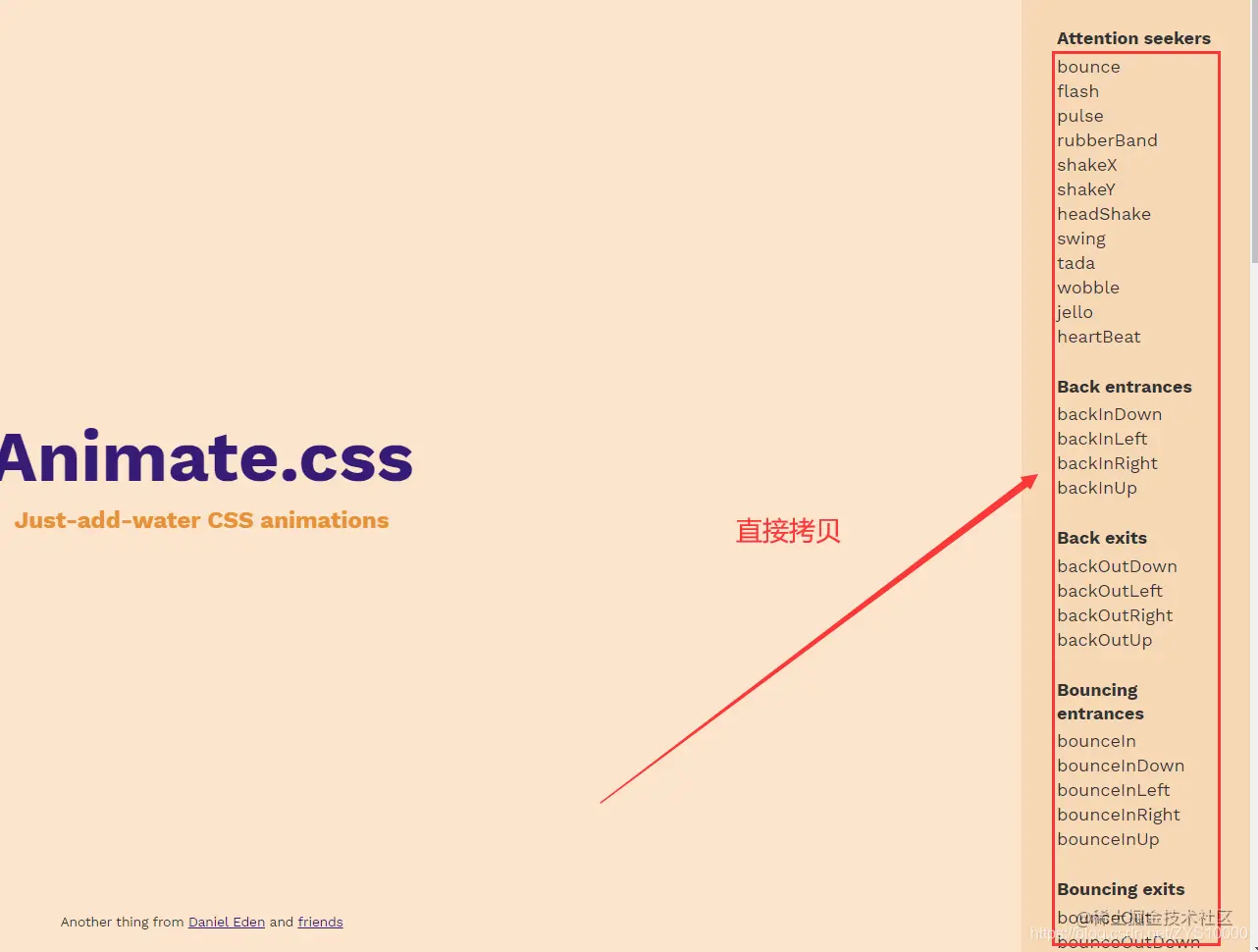Open the Daniel Eden link
The height and width of the screenshot is (952, 1258).
[227, 922]
